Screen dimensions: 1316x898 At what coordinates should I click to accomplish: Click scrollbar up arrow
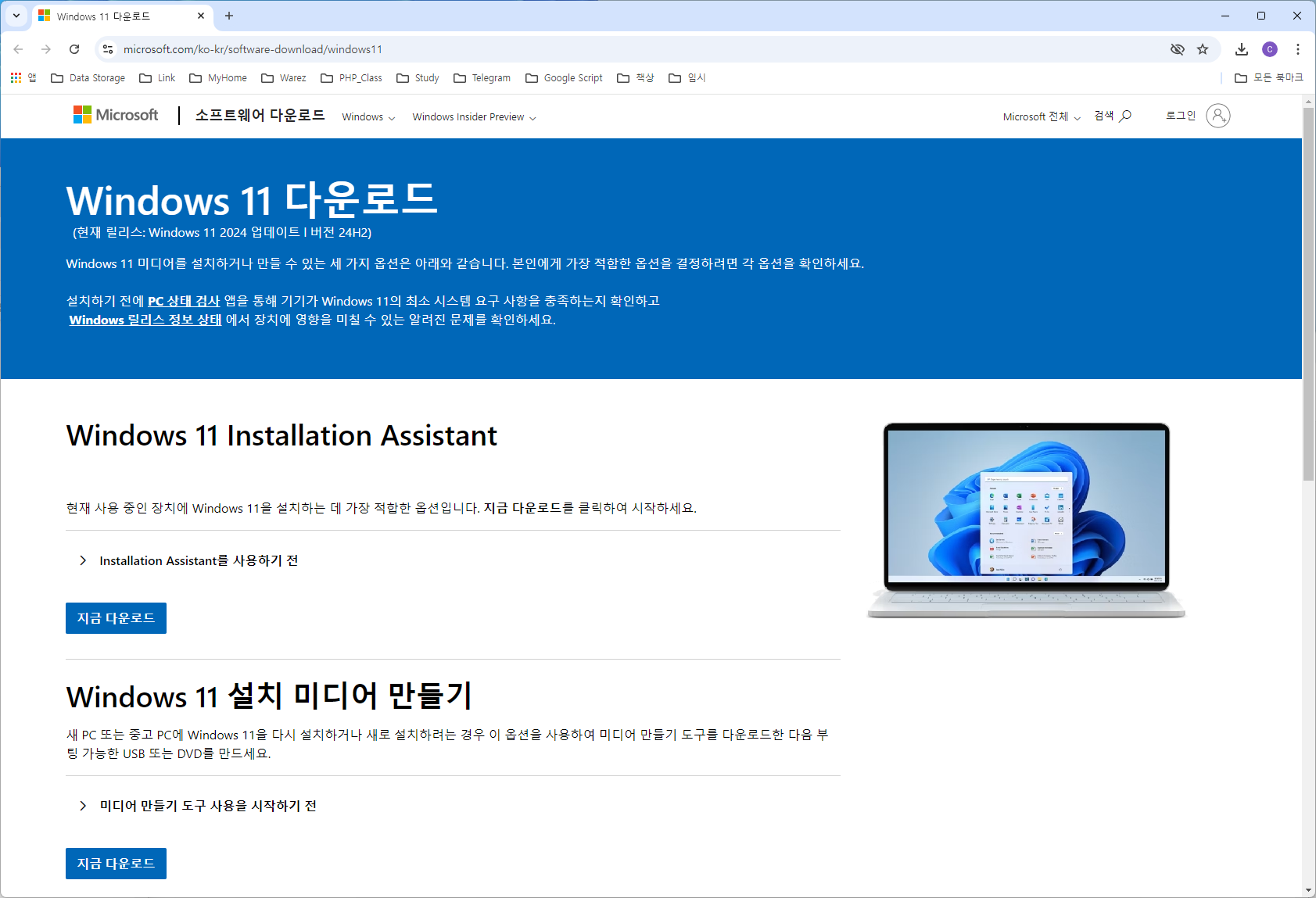pos(1308,102)
